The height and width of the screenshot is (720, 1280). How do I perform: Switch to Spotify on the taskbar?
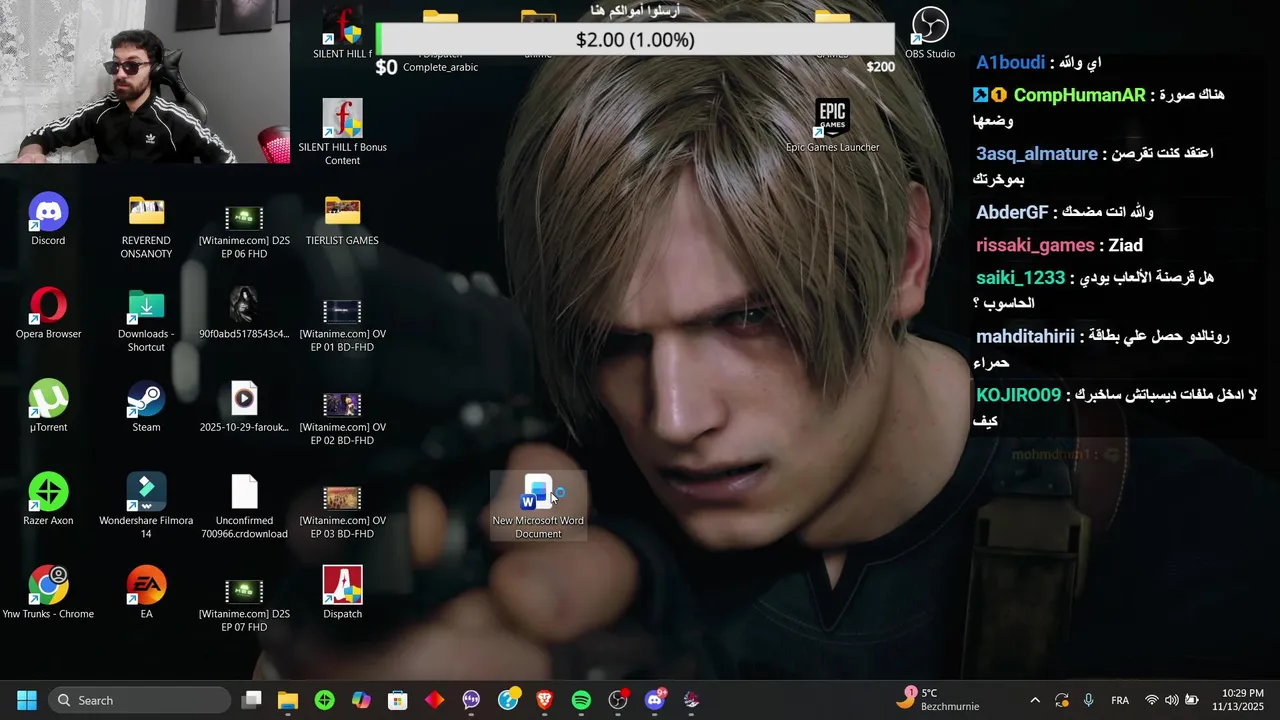point(581,700)
